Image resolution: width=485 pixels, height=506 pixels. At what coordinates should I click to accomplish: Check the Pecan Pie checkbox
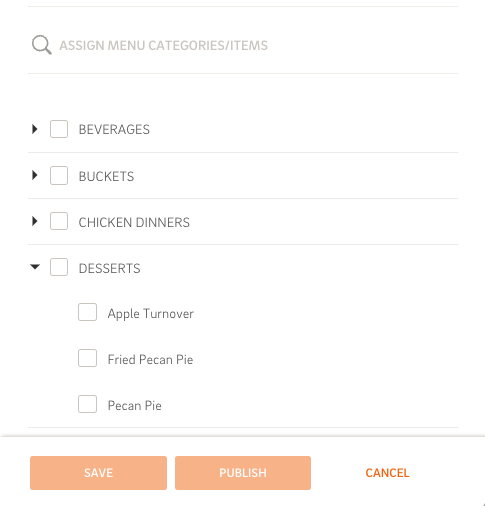point(87,404)
